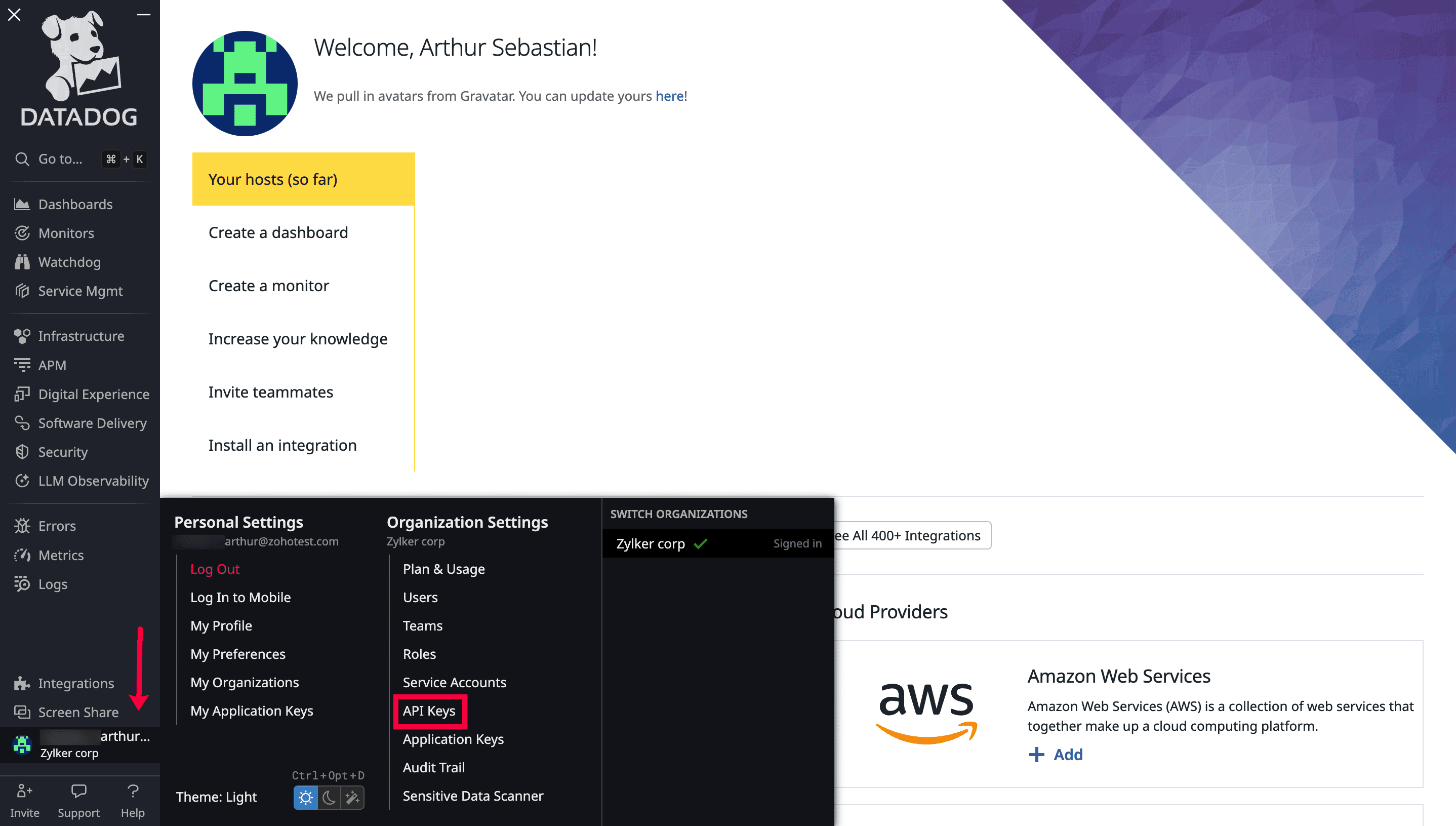The height and width of the screenshot is (826, 1456).
Task: Open Dashboards from the sidebar icon
Action: coord(22,204)
